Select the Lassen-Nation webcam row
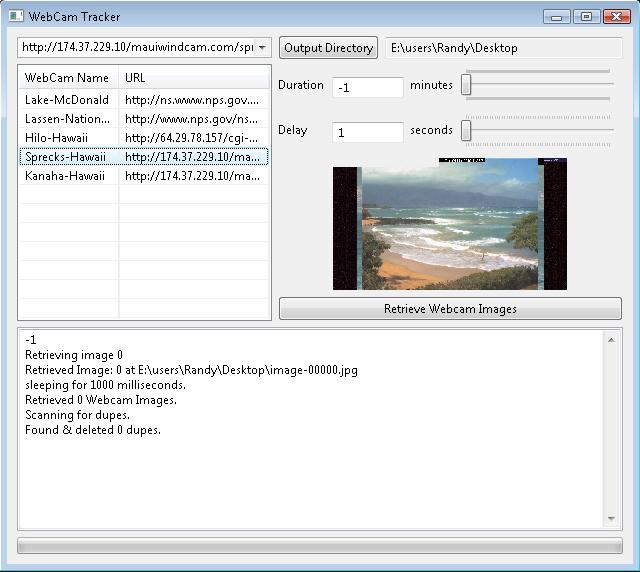The height and width of the screenshot is (572, 640). click(67, 119)
